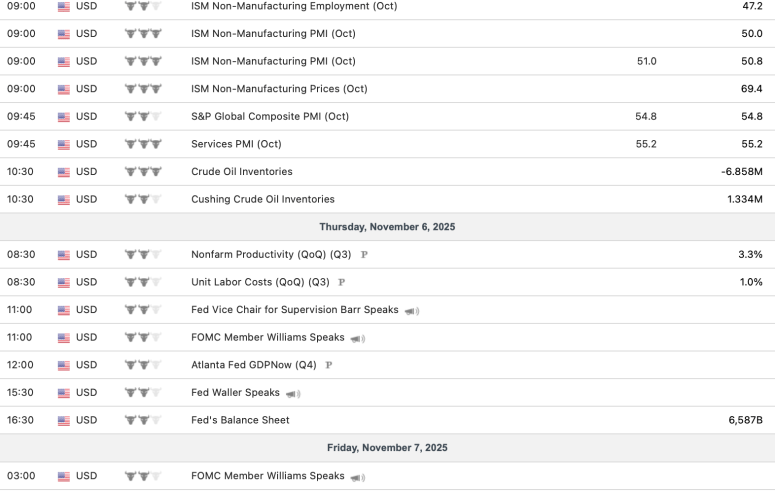Open Services PMI (Oct) event

pos(236,144)
